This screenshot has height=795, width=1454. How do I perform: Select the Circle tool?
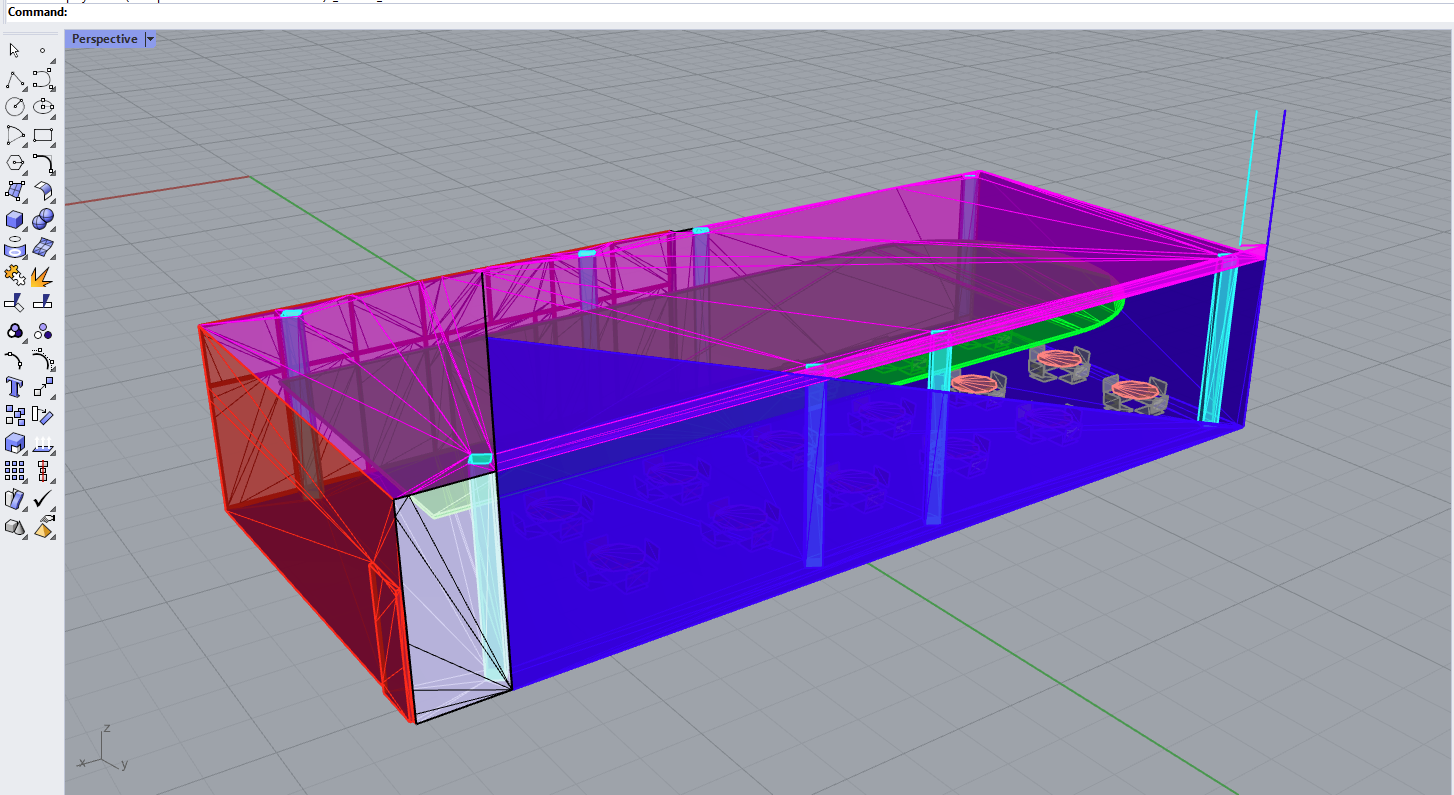15,106
